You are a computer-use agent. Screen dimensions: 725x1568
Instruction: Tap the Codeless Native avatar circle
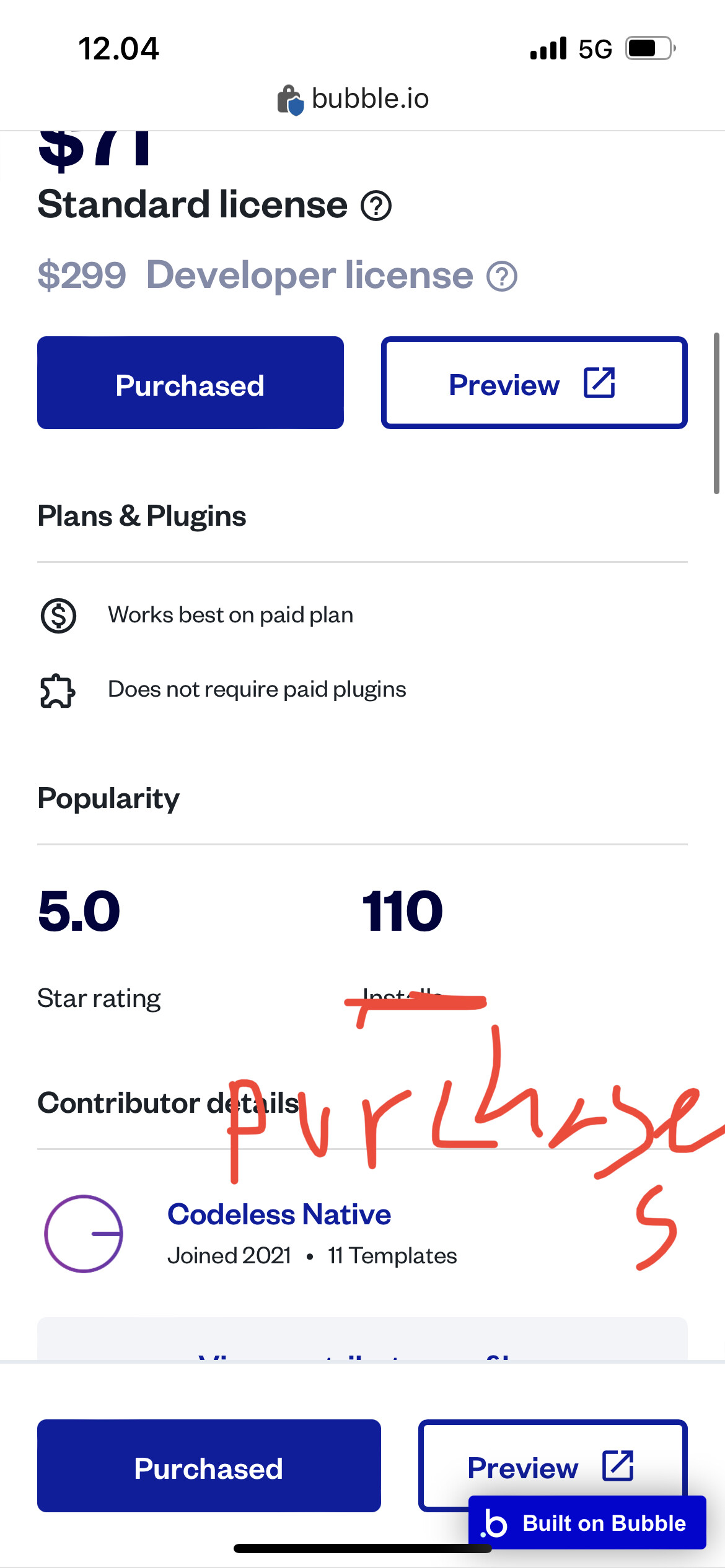84,1234
